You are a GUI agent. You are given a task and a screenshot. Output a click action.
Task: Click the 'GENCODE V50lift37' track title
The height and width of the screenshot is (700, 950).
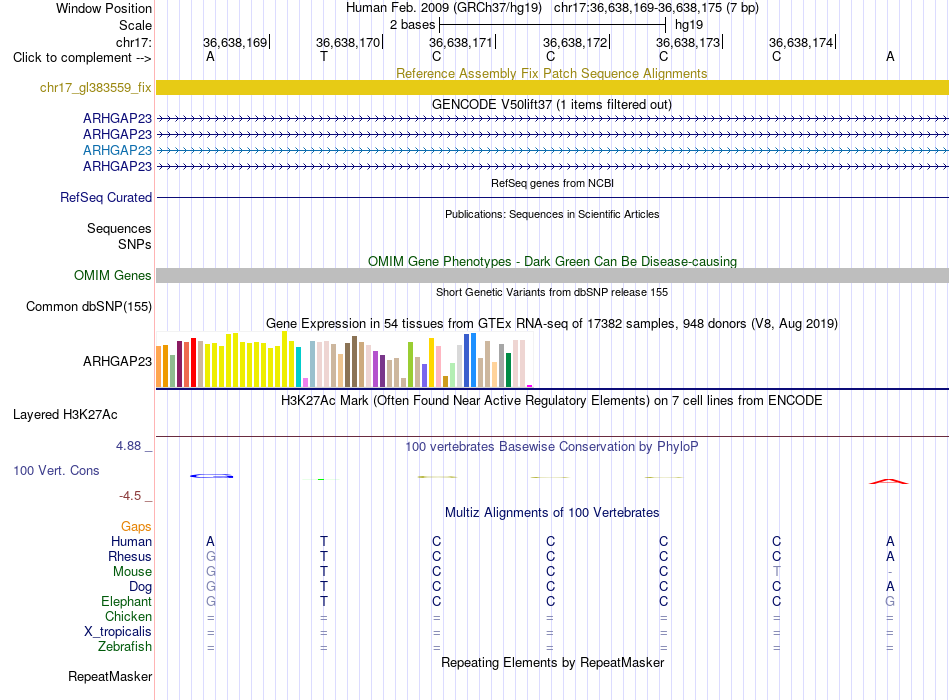pos(552,104)
